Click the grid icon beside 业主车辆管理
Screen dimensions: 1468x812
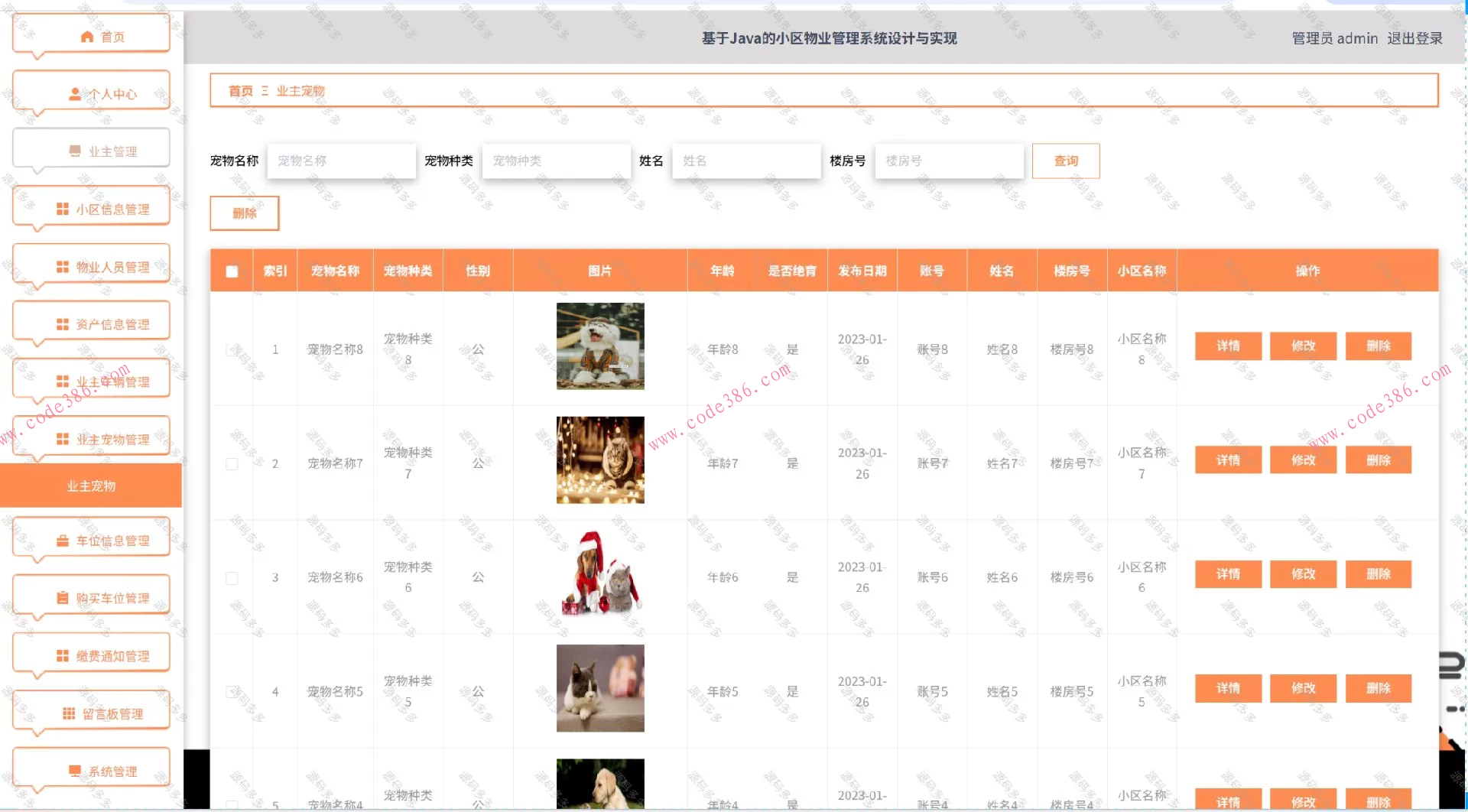(63, 382)
